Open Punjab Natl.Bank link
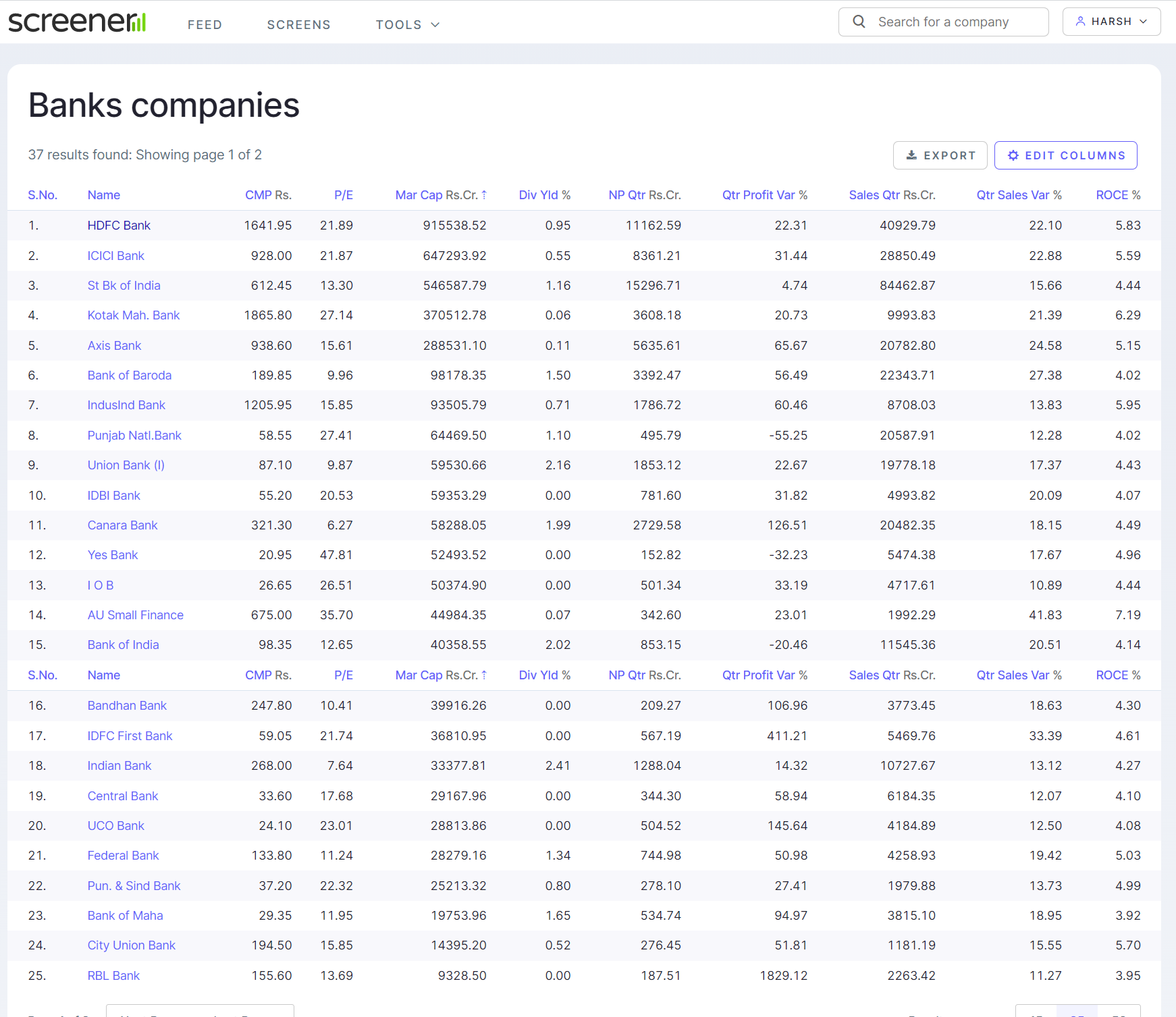Image resolution: width=1176 pixels, height=1017 pixels. pyautogui.click(x=134, y=436)
